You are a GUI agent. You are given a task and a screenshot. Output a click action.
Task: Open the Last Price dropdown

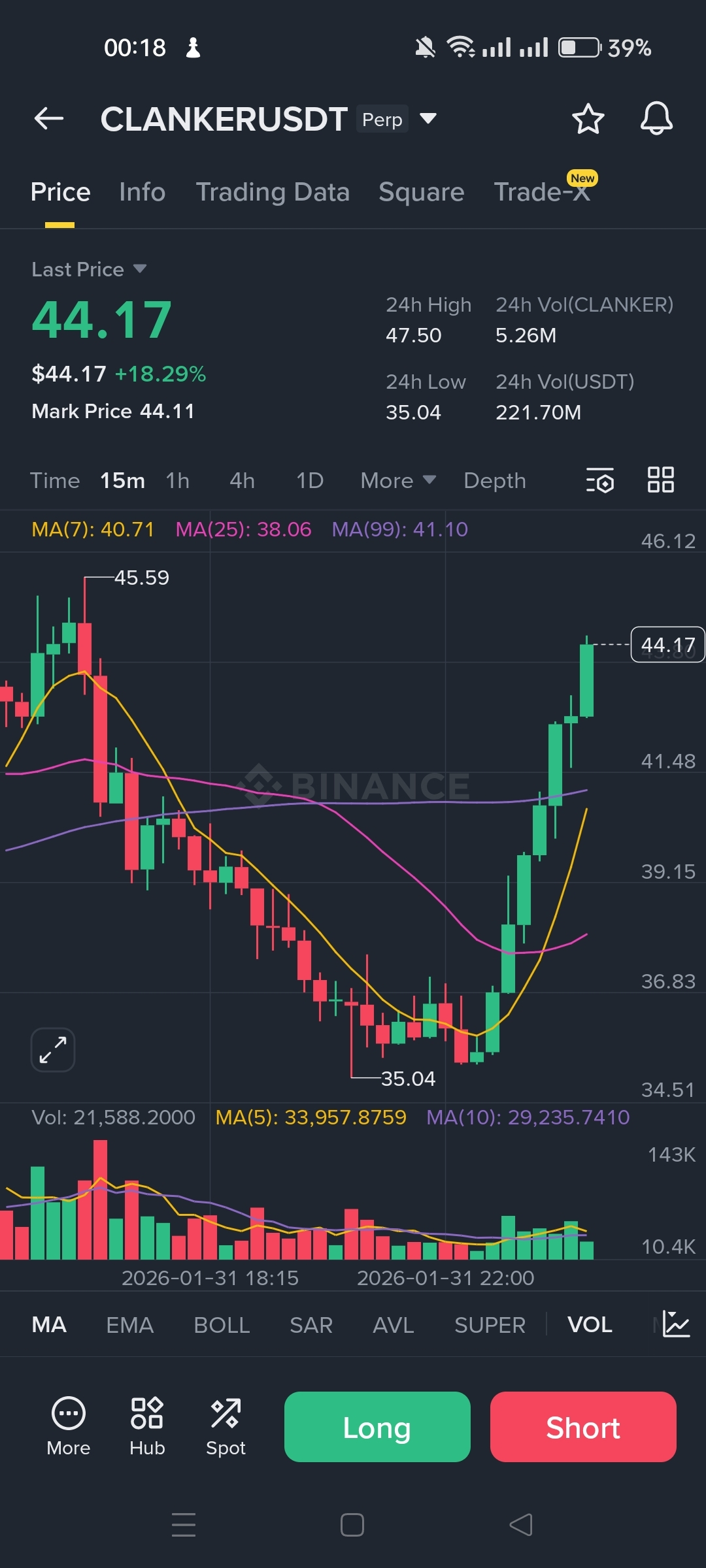(x=89, y=269)
